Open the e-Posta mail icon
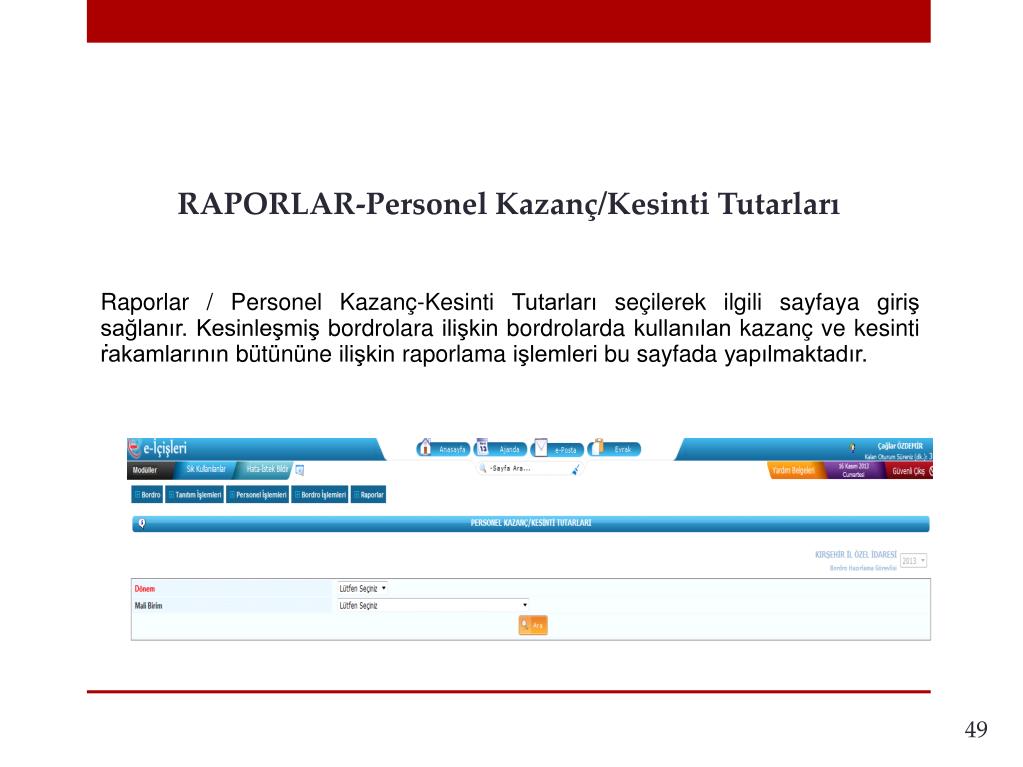This screenshot has width=1023, height=767. click(x=540, y=447)
